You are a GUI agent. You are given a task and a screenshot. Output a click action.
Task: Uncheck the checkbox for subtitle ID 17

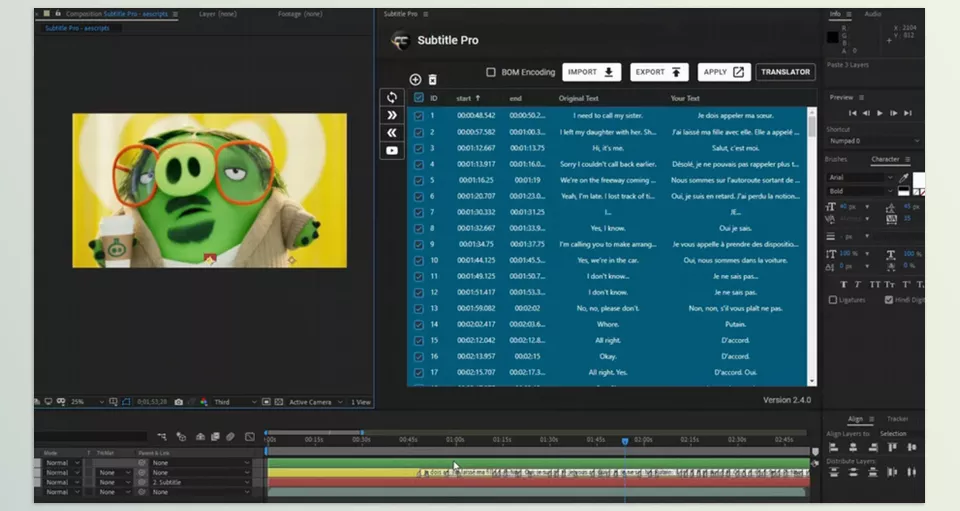419,372
